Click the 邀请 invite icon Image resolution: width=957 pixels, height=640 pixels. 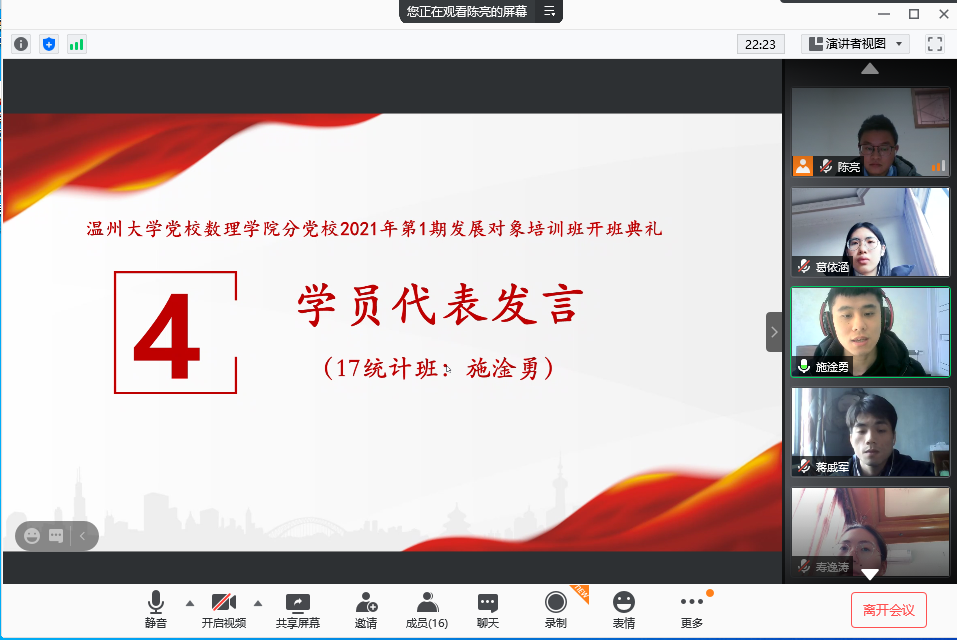tap(366, 609)
